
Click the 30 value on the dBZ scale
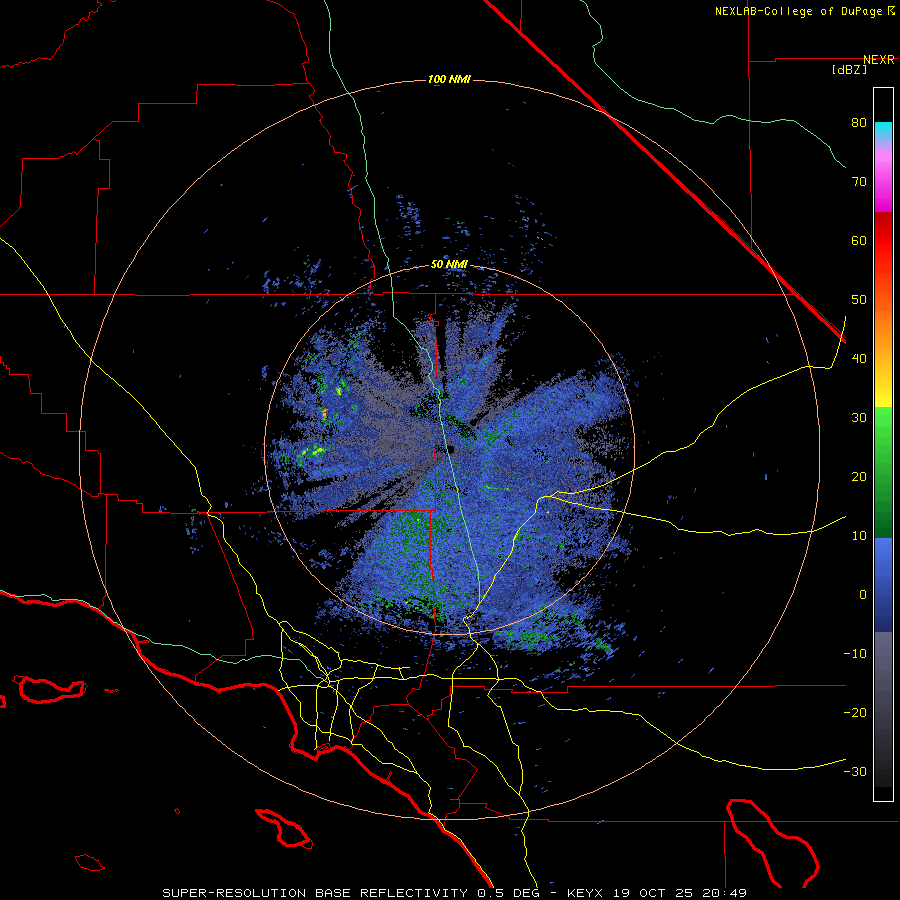pos(859,417)
